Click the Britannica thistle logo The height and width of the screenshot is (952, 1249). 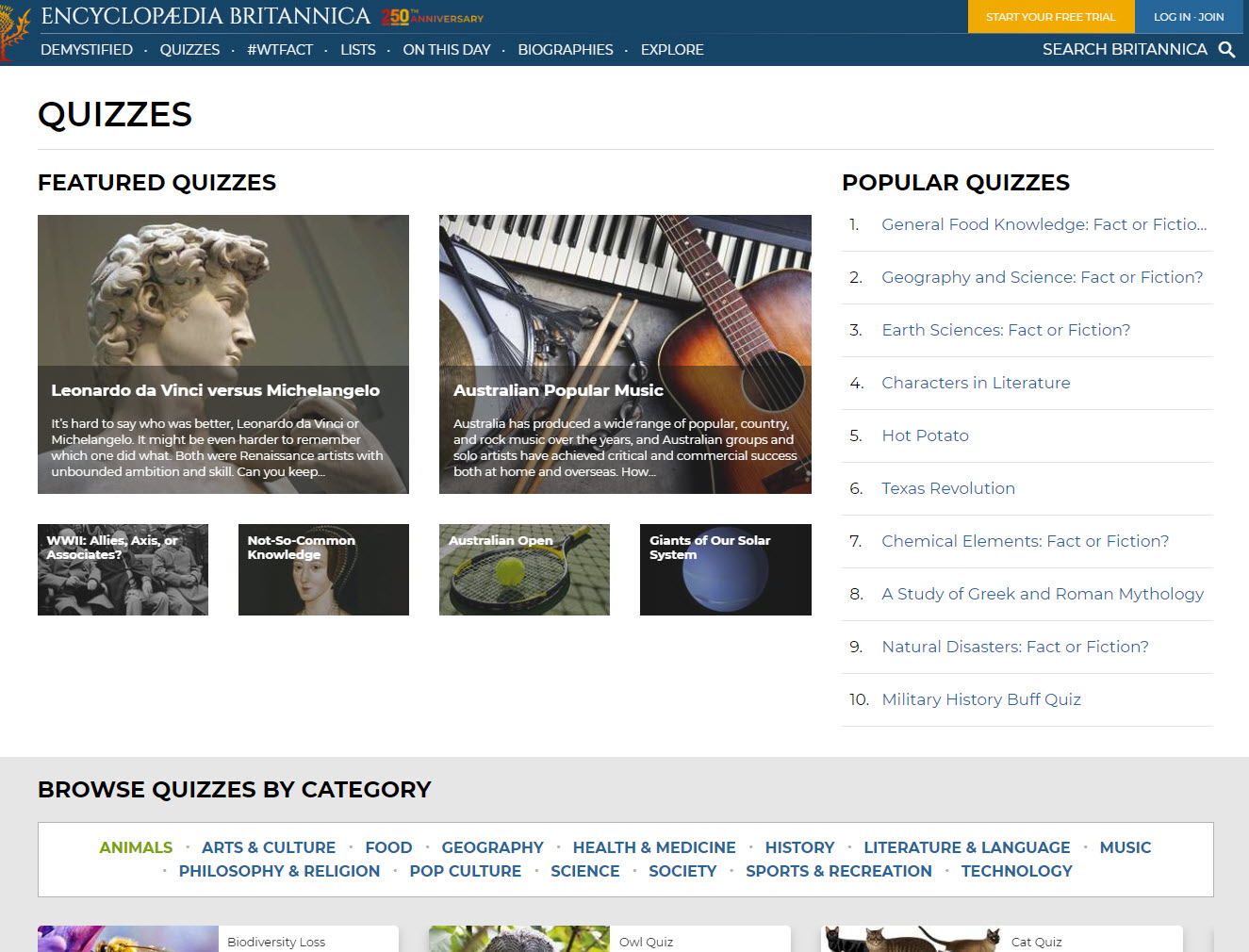13,32
